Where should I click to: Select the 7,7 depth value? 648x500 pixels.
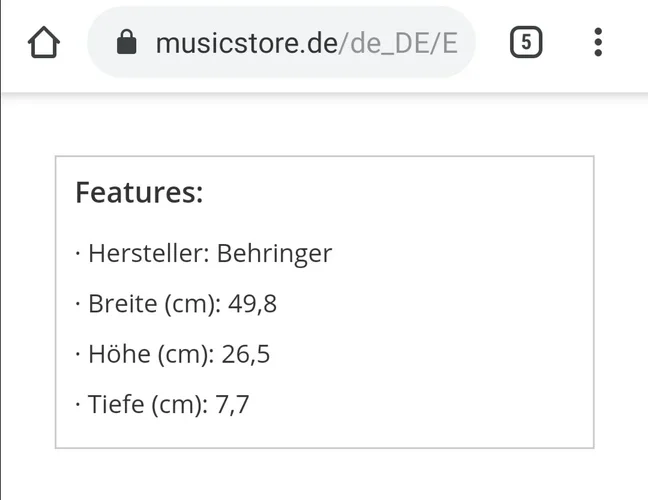coord(232,405)
